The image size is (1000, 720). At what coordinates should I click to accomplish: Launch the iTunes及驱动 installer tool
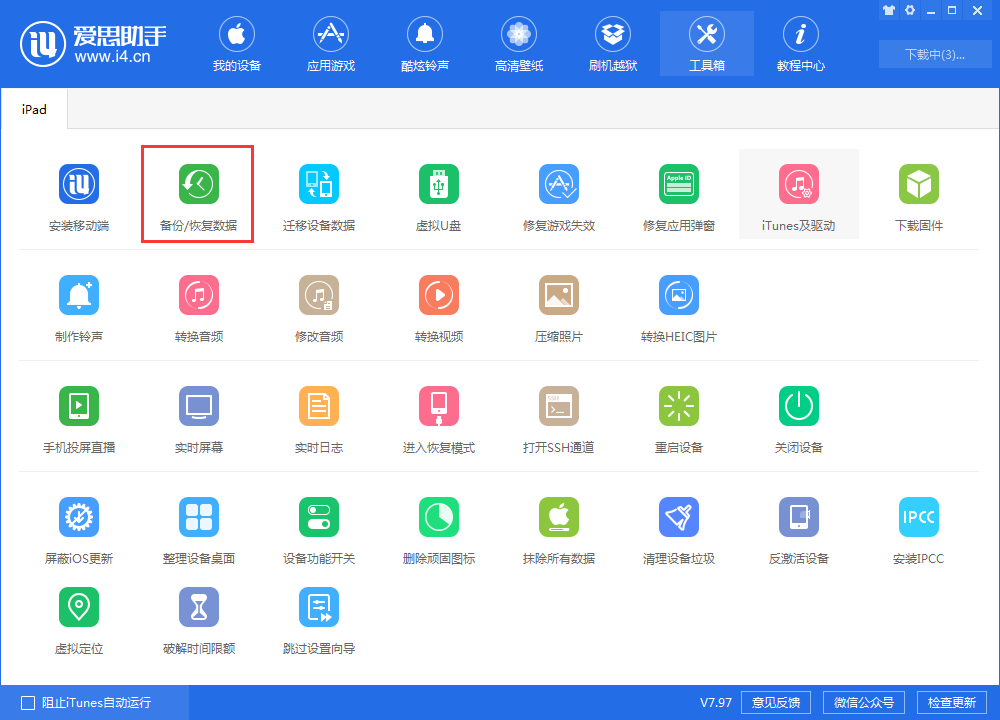[x=798, y=194]
